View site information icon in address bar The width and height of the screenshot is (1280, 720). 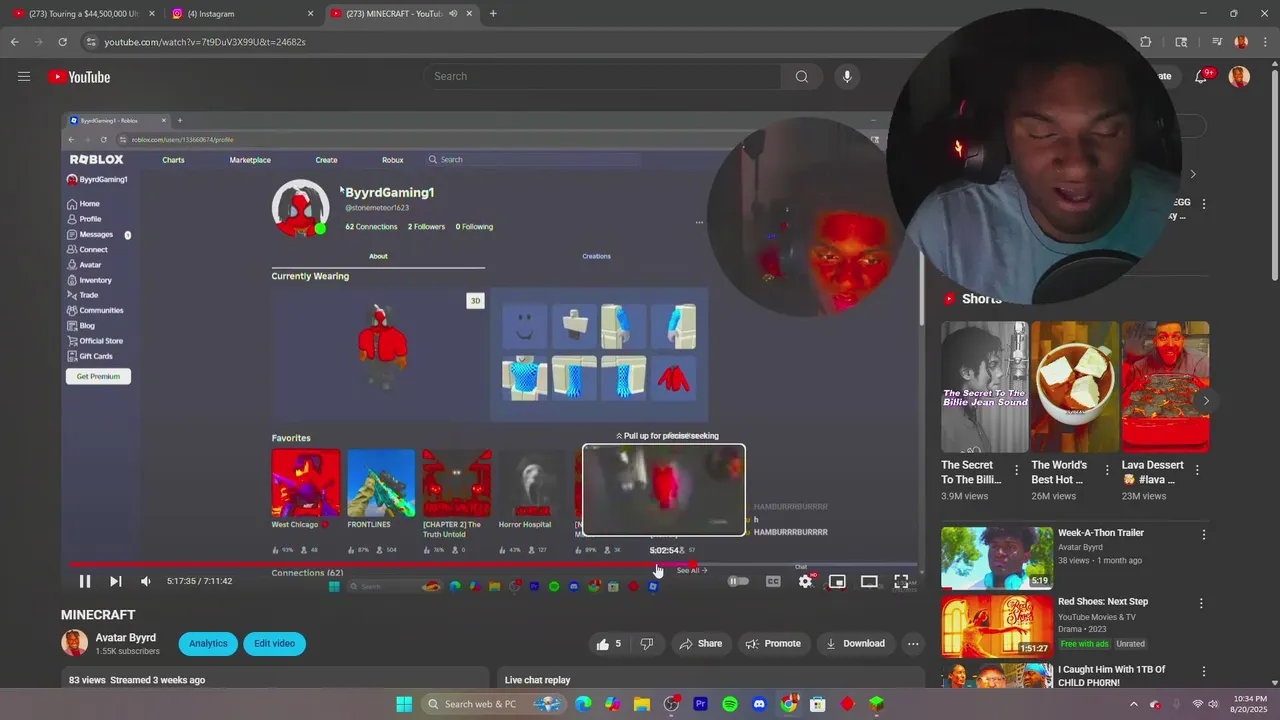click(x=92, y=42)
